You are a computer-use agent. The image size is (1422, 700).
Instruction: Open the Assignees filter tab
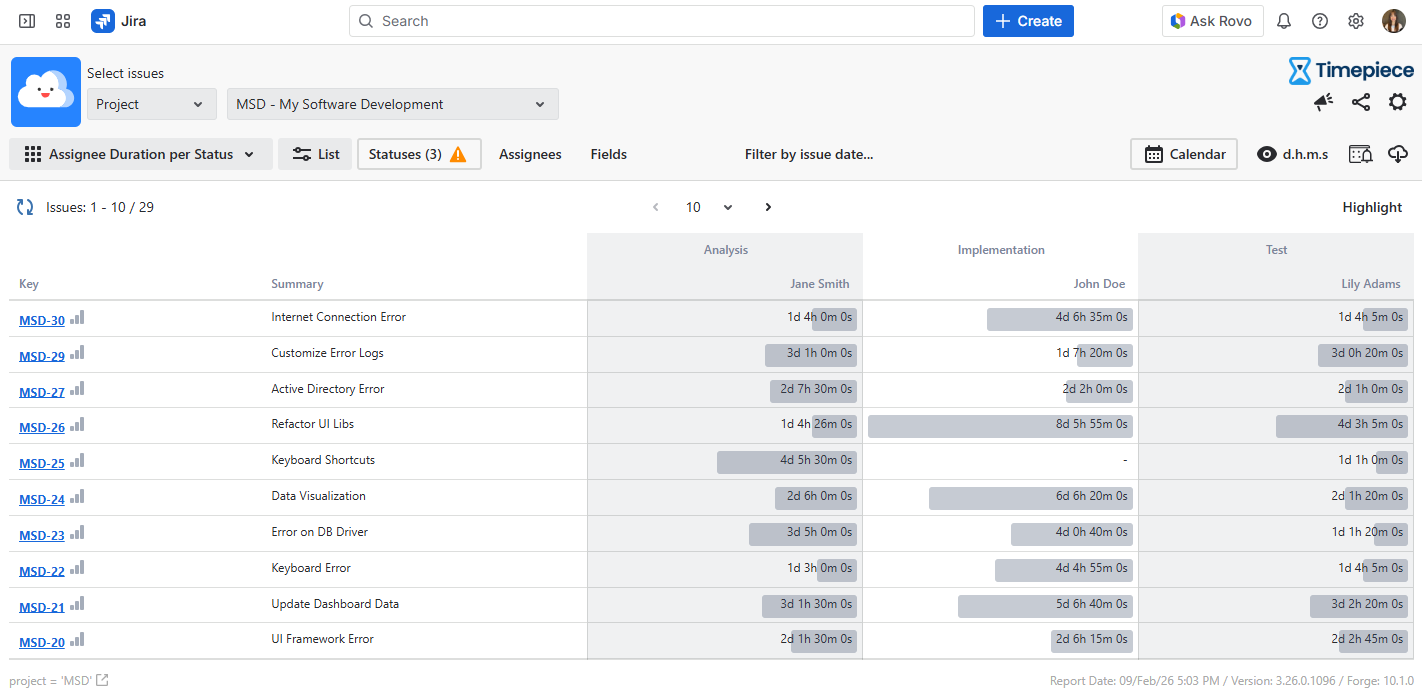[x=530, y=154]
